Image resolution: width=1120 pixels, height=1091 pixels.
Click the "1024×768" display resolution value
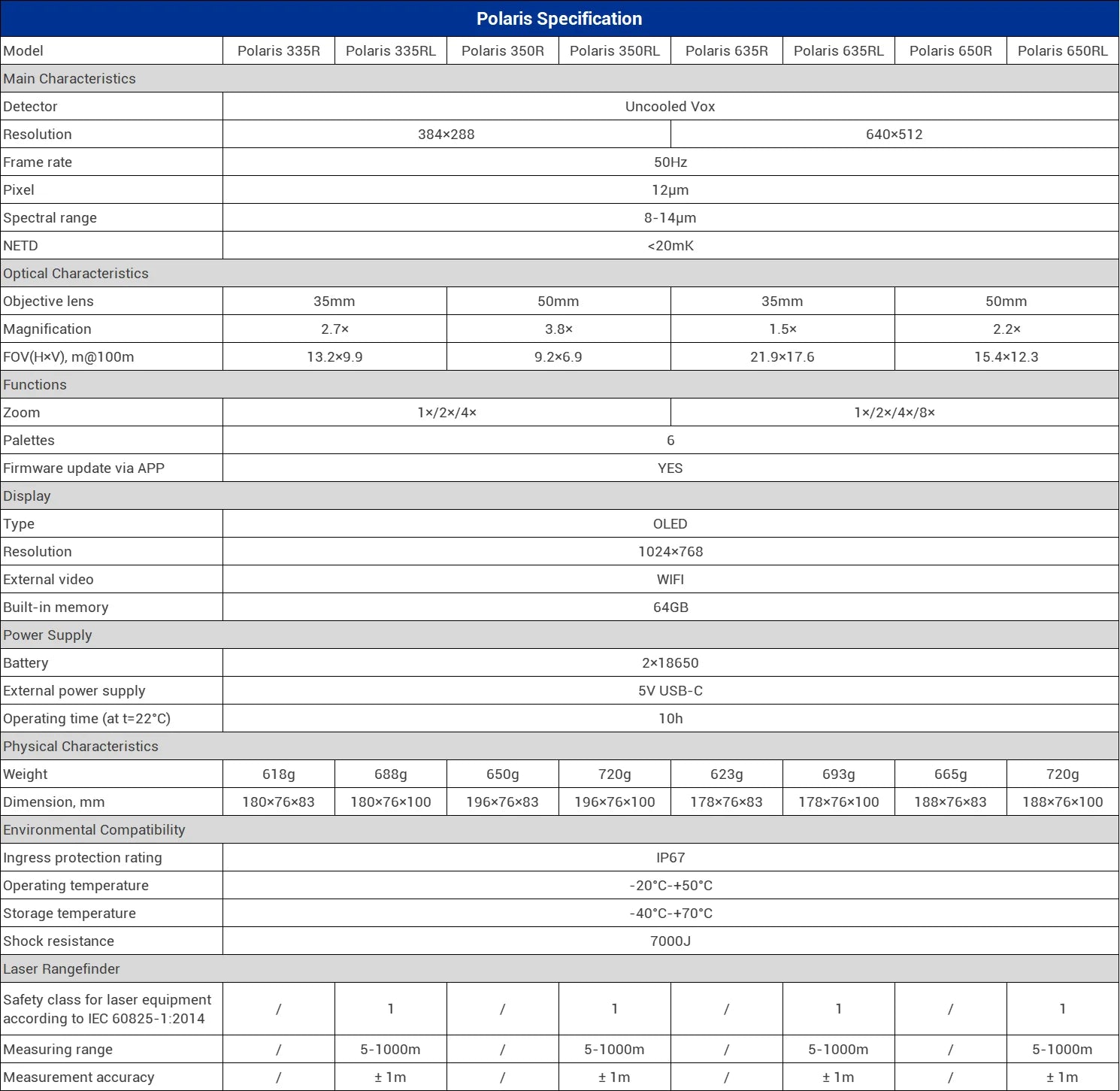670,551
